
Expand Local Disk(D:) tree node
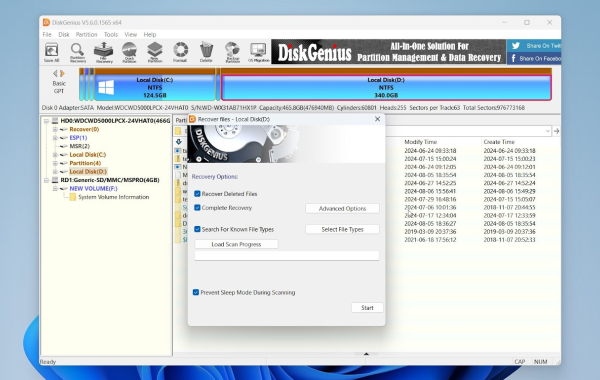point(55,171)
